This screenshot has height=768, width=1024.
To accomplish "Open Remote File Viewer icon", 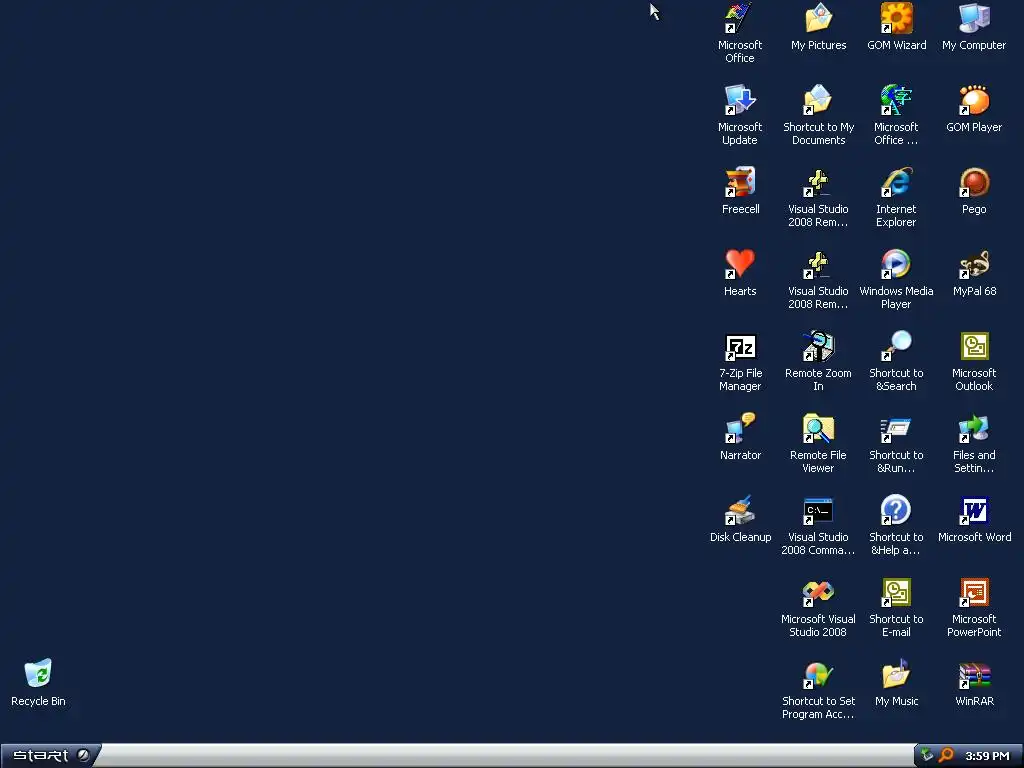I will (818, 428).
